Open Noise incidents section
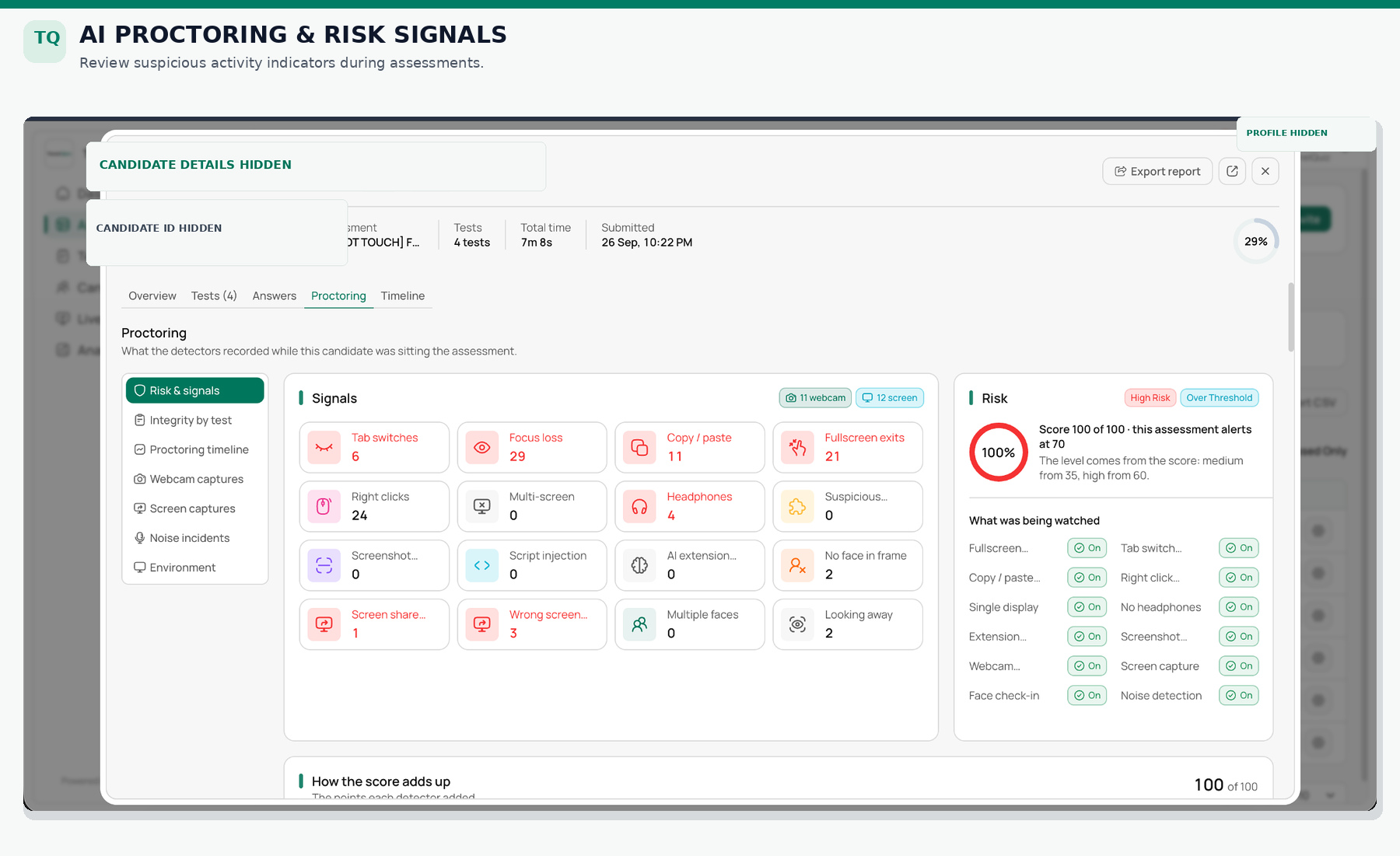 [195, 538]
